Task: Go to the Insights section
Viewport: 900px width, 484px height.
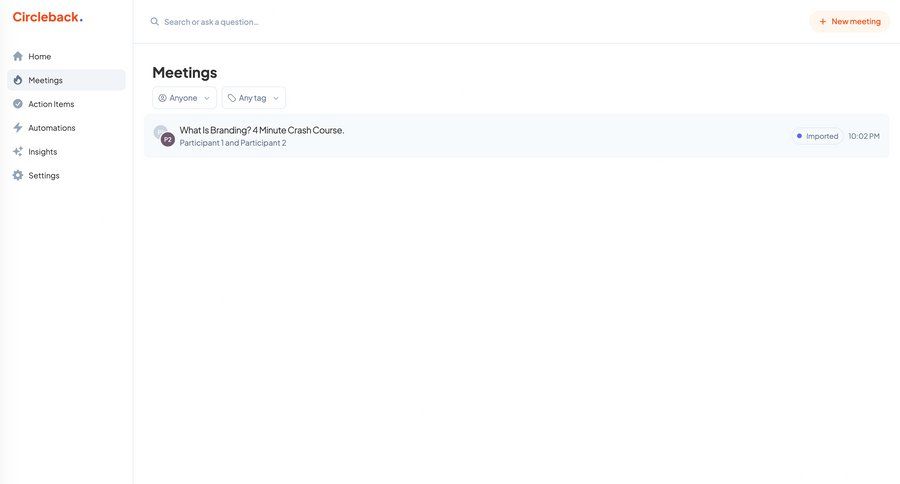Action: coord(42,152)
